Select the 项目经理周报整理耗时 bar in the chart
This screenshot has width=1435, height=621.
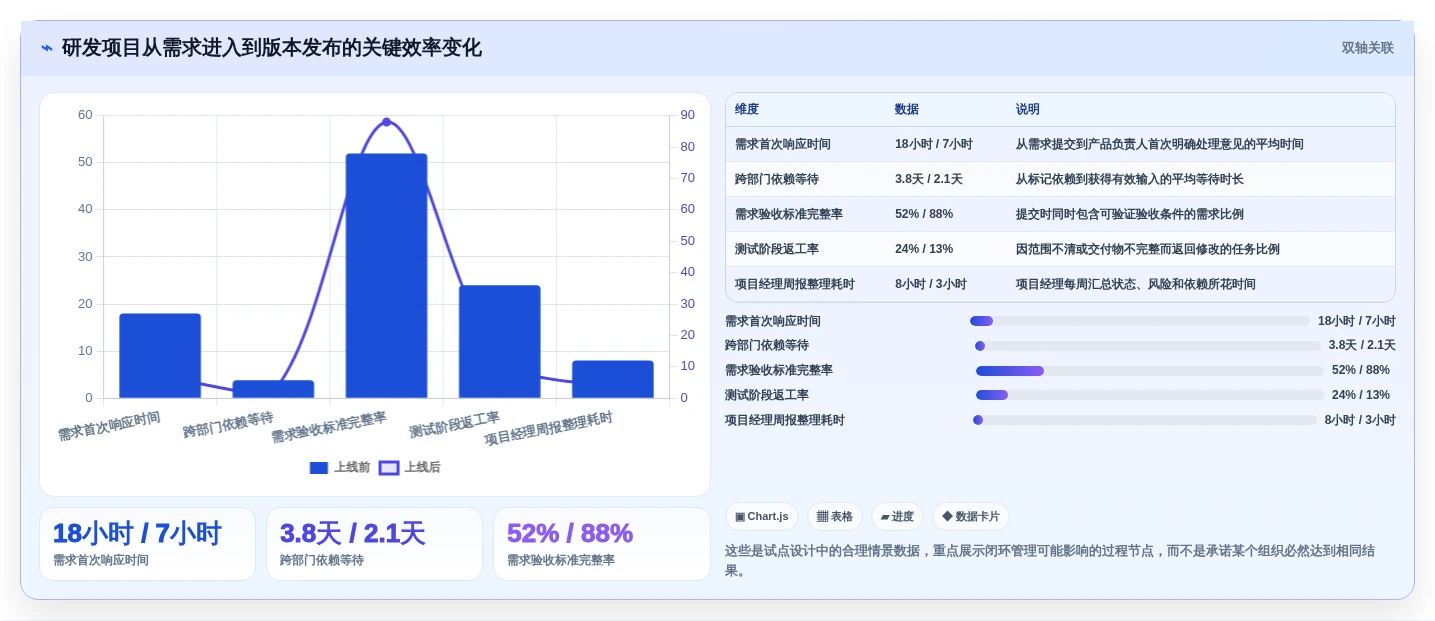click(612, 379)
